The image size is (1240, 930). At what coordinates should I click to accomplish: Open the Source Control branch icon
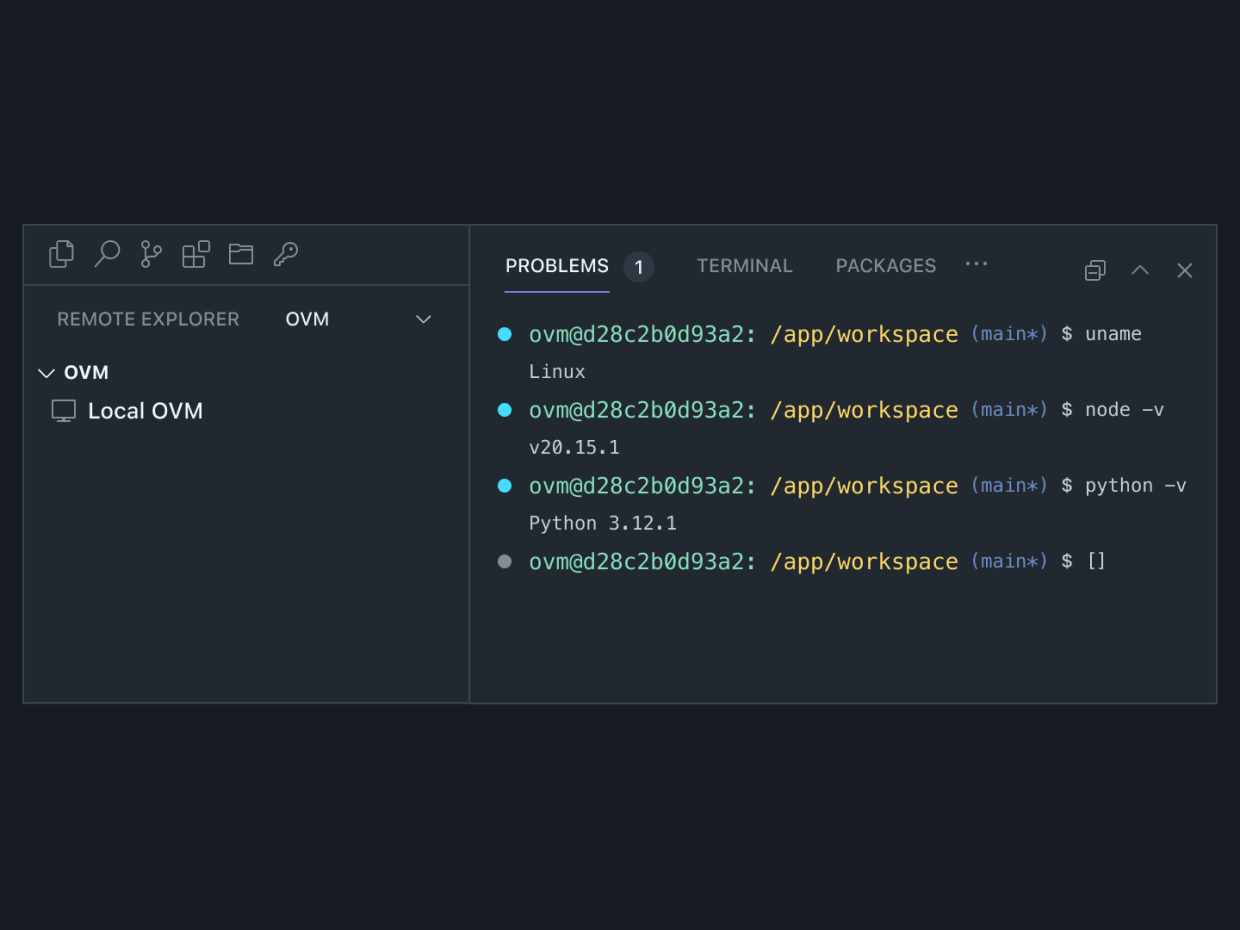151,254
